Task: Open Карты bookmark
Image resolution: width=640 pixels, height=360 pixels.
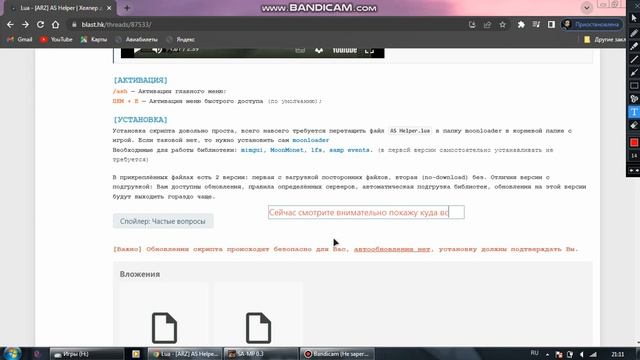Action: click(x=94, y=39)
